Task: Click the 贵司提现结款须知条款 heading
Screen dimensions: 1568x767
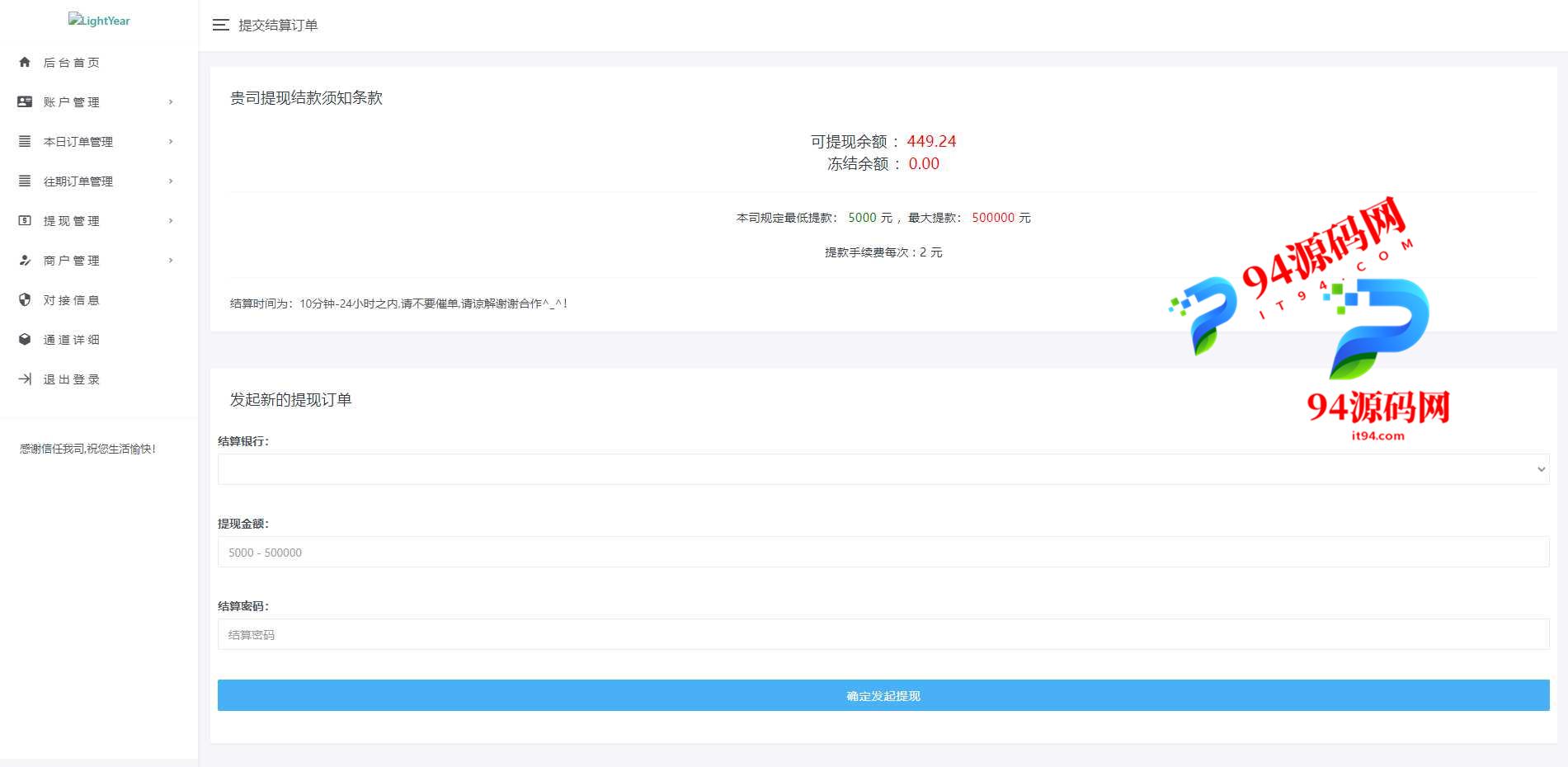Action: [306, 98]
